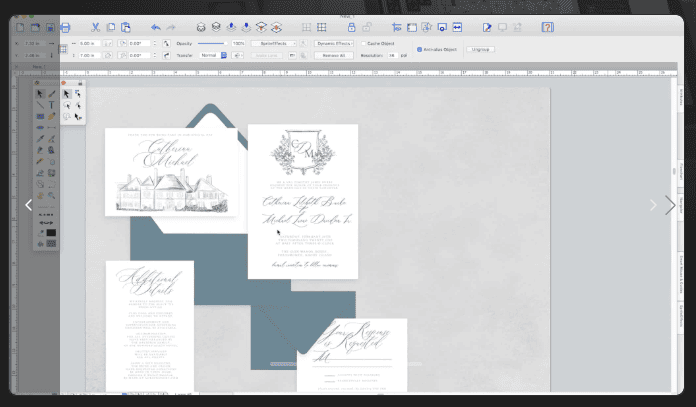
Task: Click the blue Undo arrow
Action: point(156,28)
